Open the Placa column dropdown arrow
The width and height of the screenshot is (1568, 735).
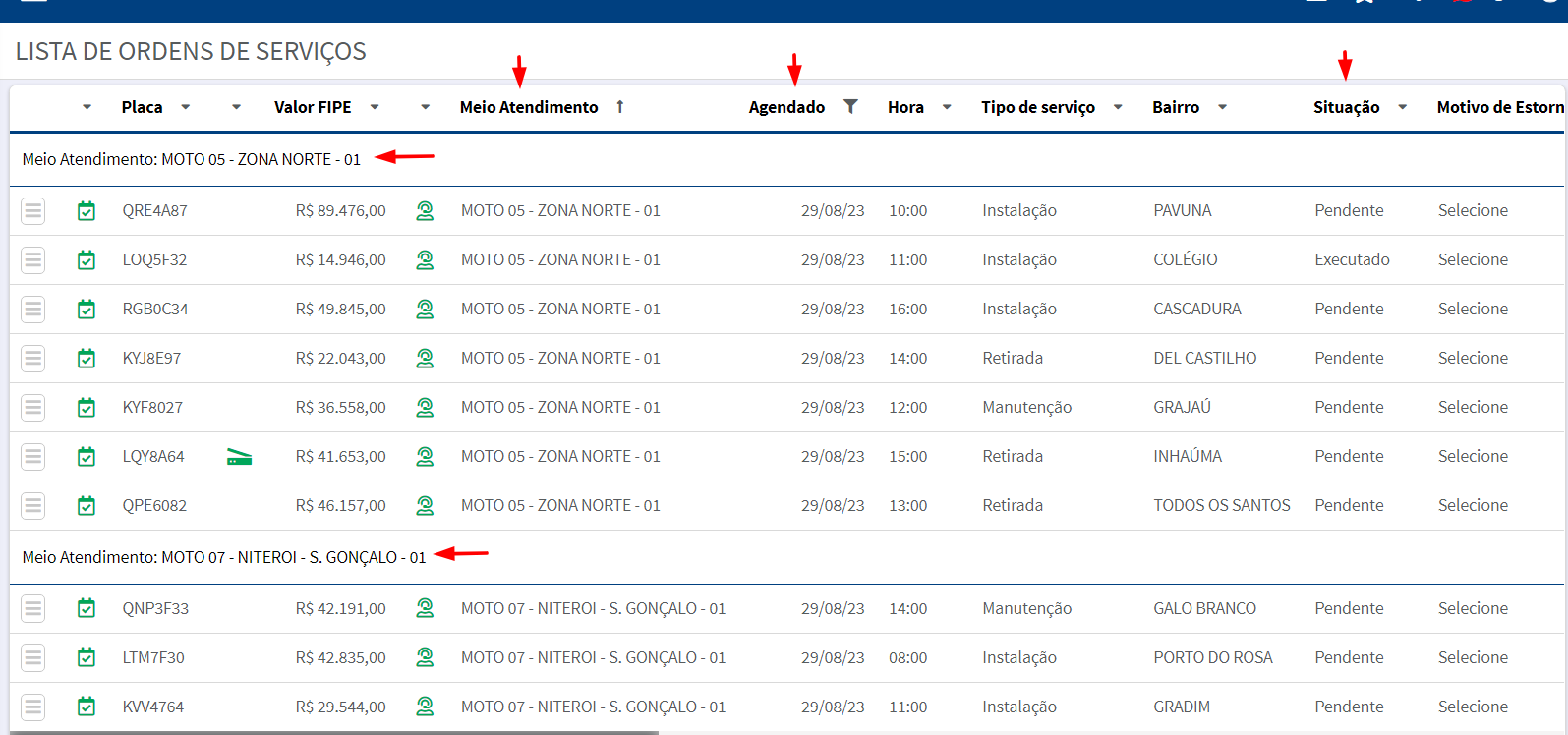(x=186, y=107)
